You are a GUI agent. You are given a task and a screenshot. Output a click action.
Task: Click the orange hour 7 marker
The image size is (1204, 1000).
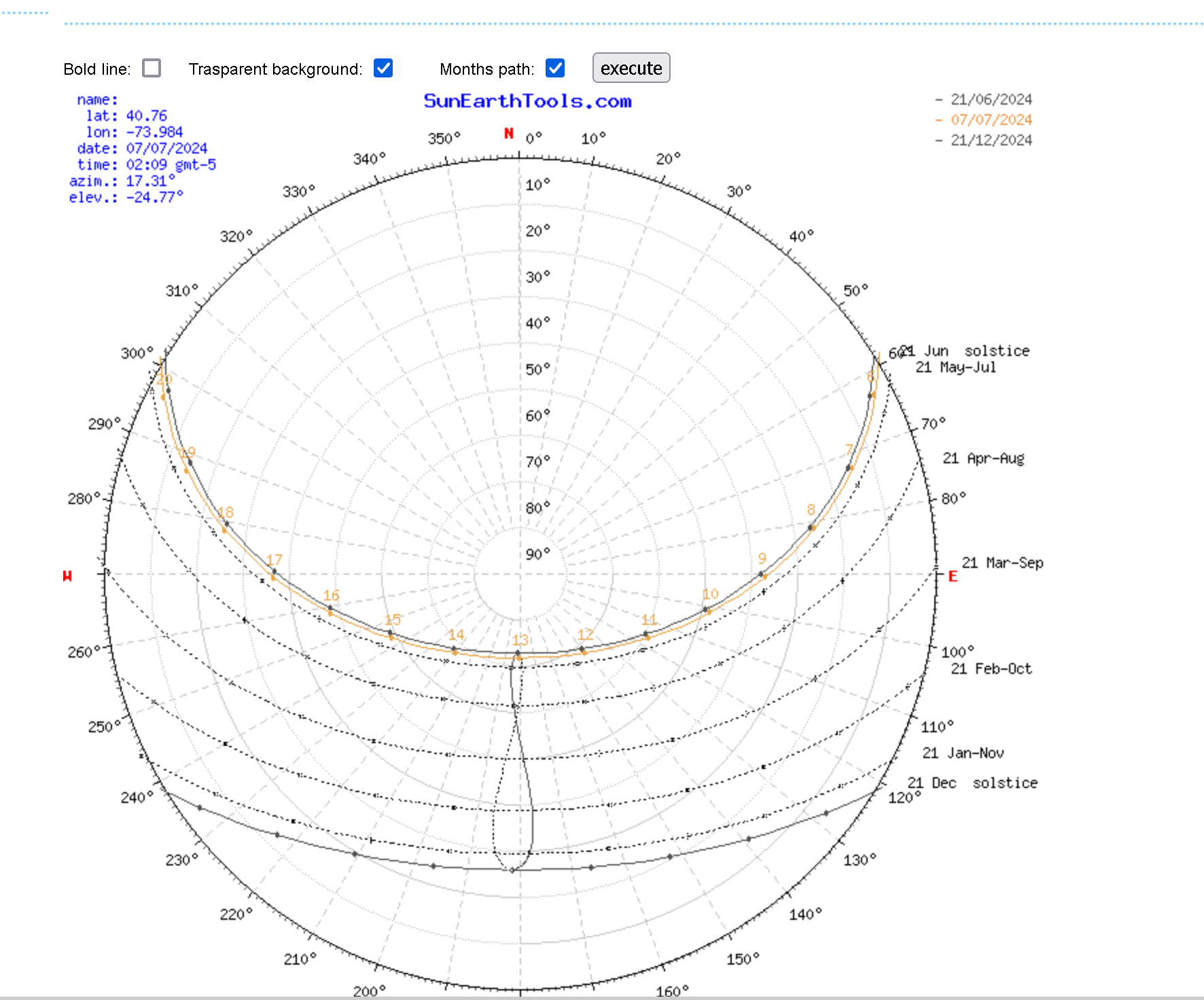click(849, 450)
